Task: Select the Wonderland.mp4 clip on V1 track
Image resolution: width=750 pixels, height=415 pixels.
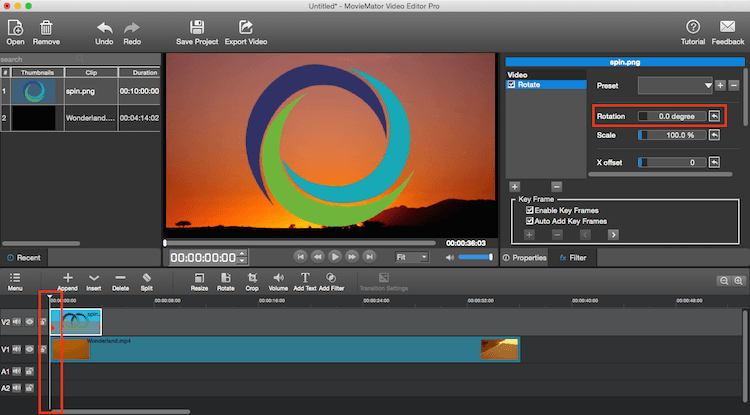Action: pos(285,349)
